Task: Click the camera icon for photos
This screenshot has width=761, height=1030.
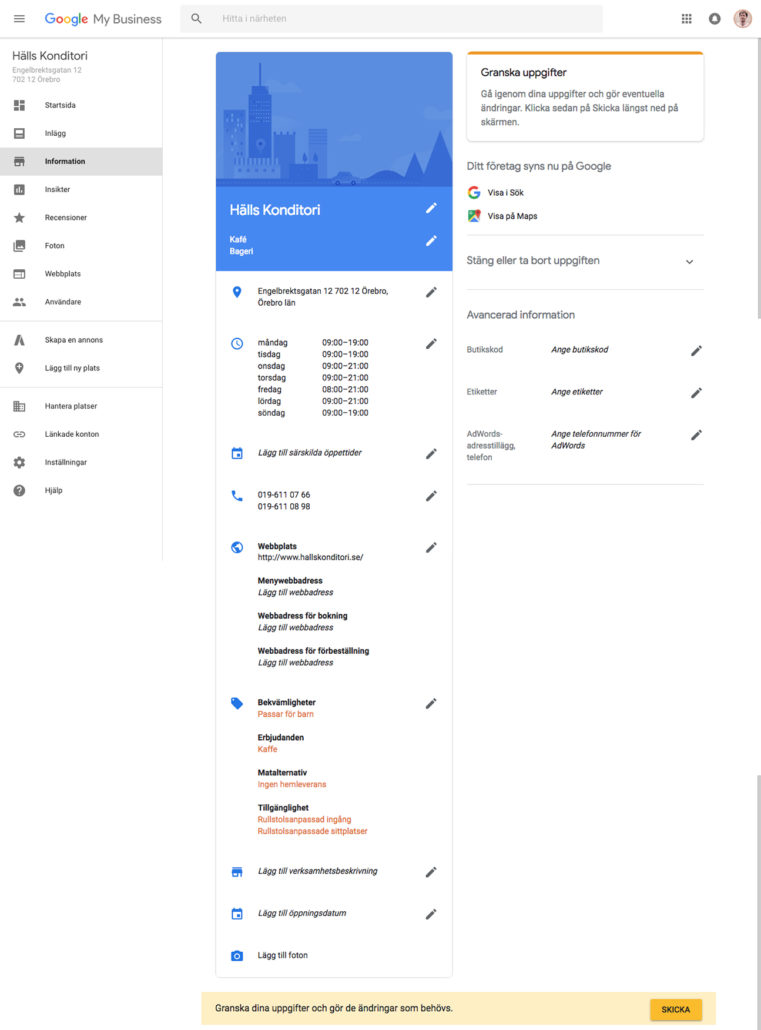Action: 237,956
